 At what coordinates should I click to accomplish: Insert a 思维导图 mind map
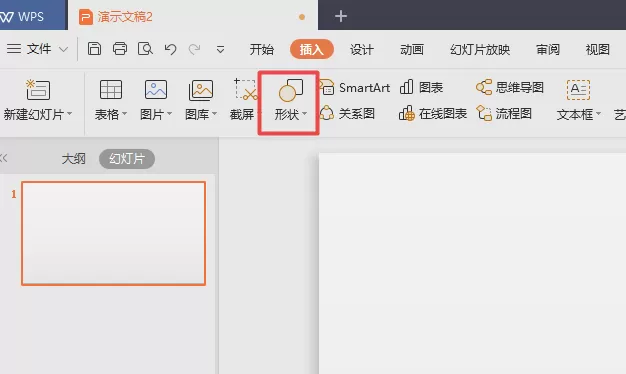pos(510,87)
